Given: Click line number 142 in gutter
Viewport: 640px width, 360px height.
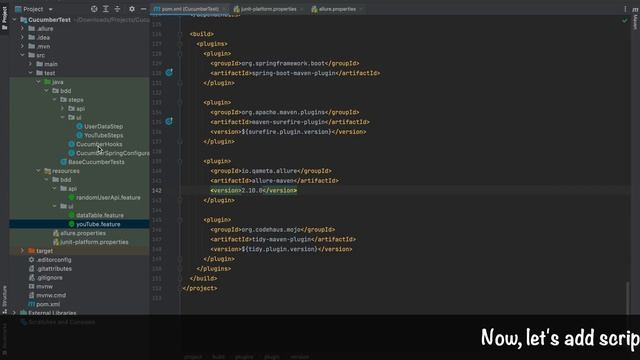Looking at the screenshot, I should click(x=157, y=191).
